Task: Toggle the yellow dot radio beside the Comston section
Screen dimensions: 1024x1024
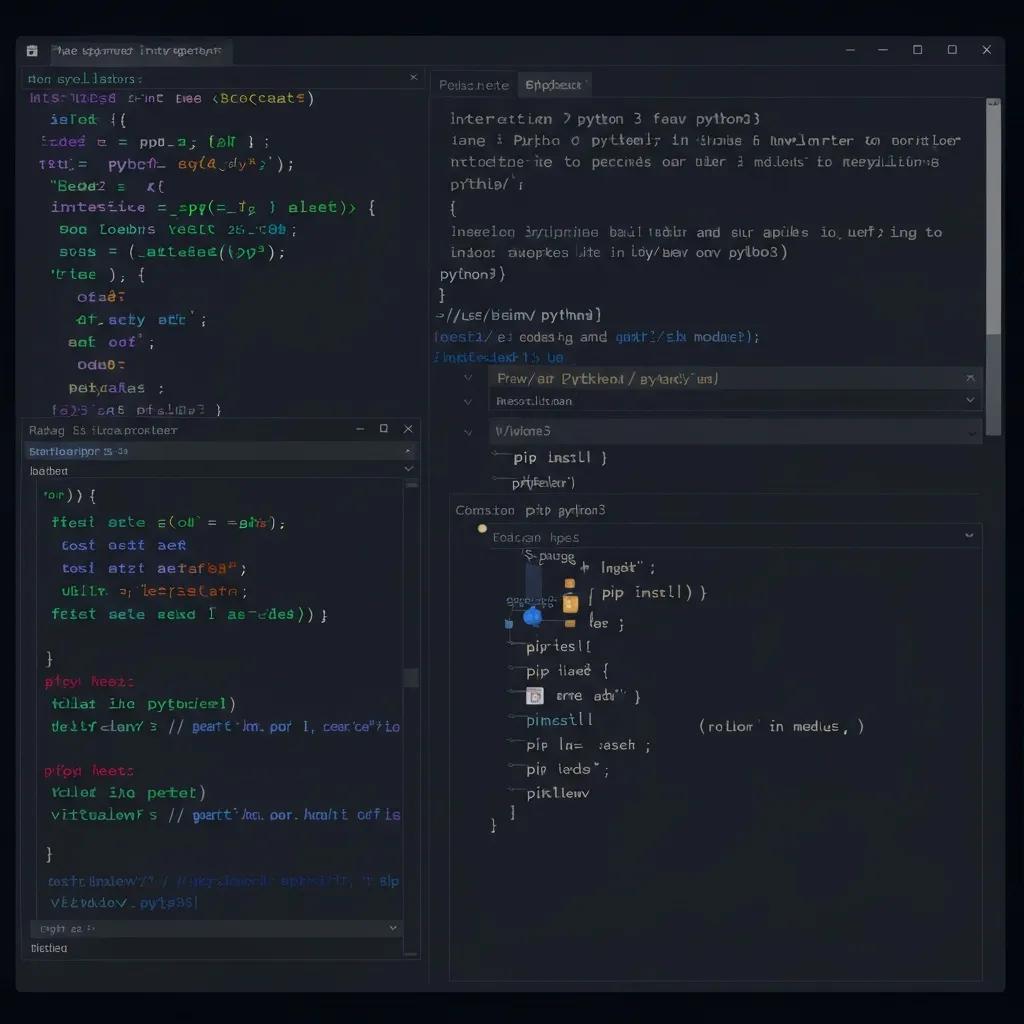Action: [x=482, y=528]
